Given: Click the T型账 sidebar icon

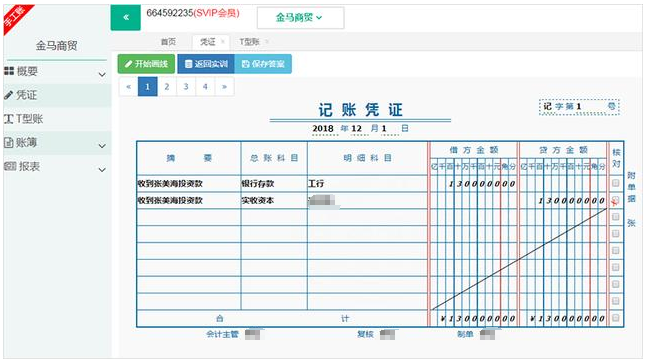Looking at the screenshot, I should tap(9, 119).
